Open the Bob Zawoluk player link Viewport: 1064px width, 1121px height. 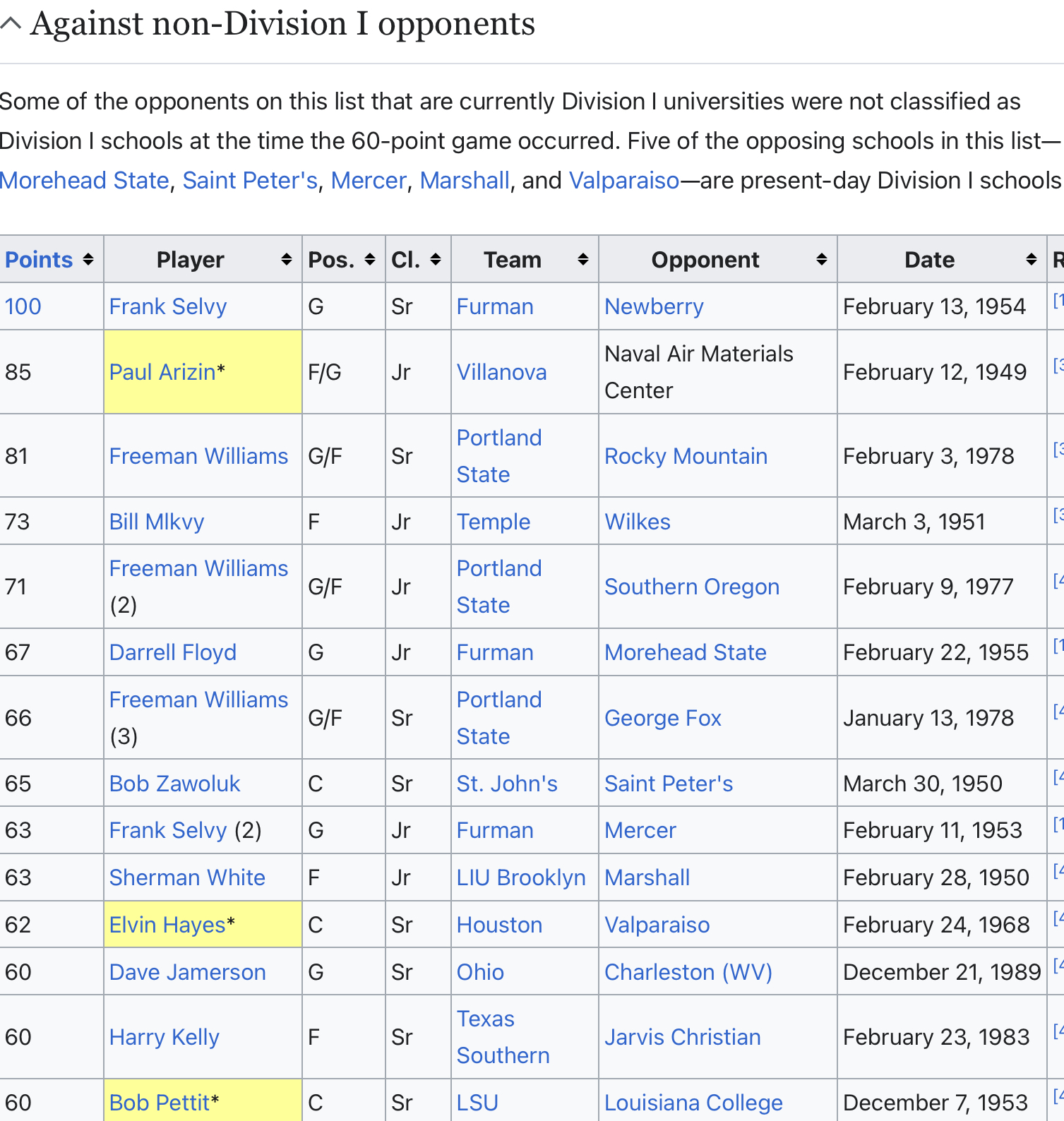pyautogui.click(x=175, y=784)
